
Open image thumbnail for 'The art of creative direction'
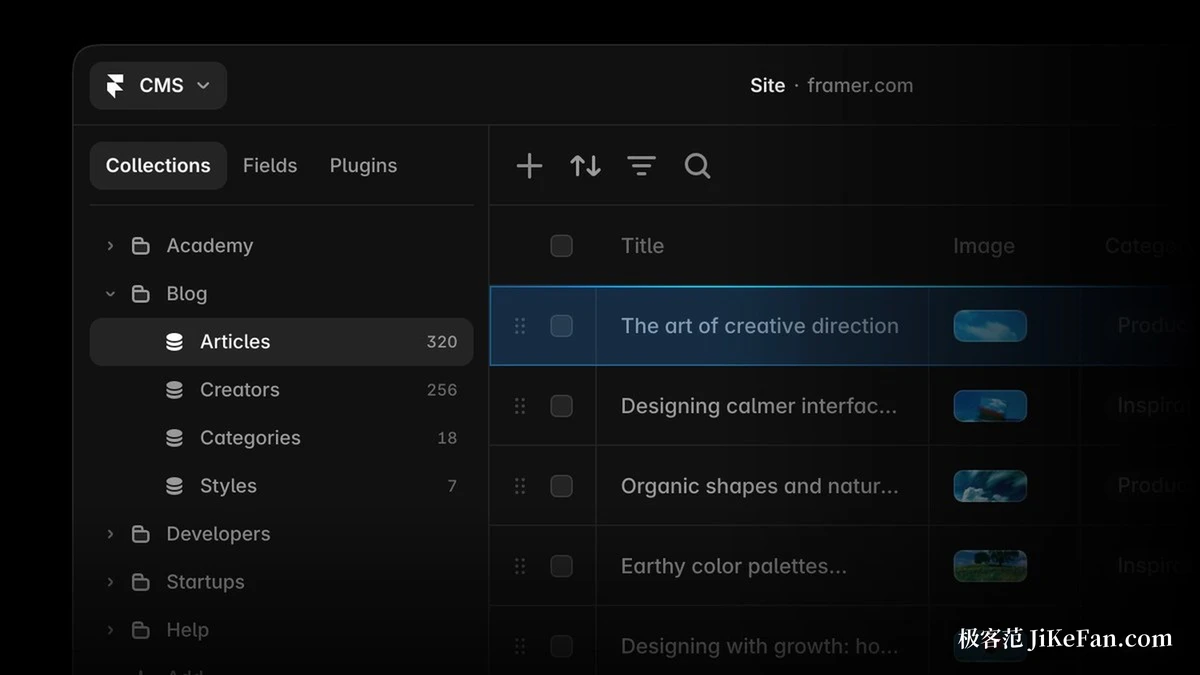click(990, 326)
